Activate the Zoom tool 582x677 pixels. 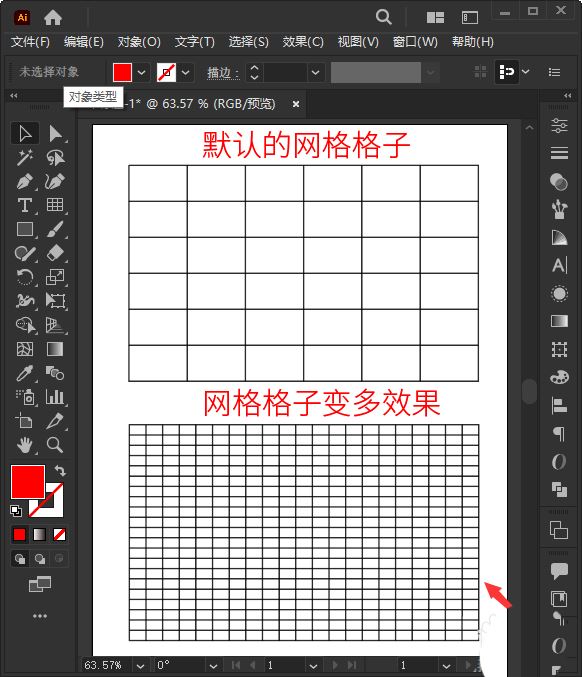point(55,445)
